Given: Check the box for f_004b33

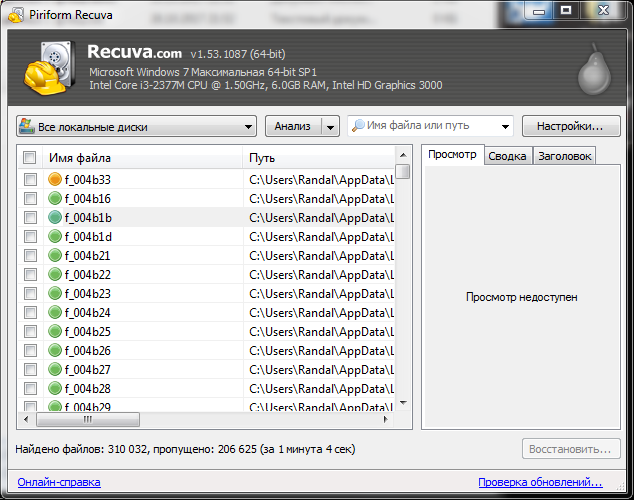Looking at the screenshot, I should [x=30, y=179].
